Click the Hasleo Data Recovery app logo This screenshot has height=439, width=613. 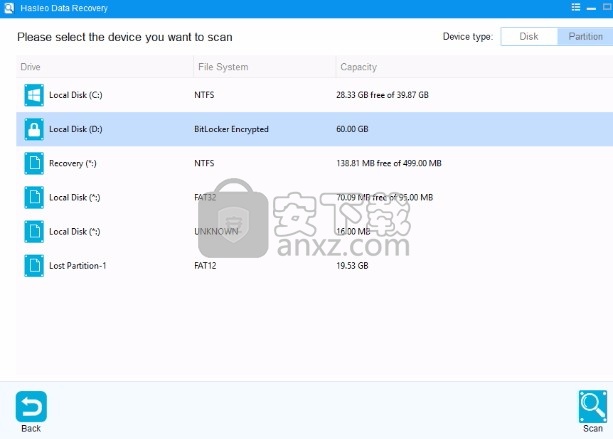pos(8,8)
